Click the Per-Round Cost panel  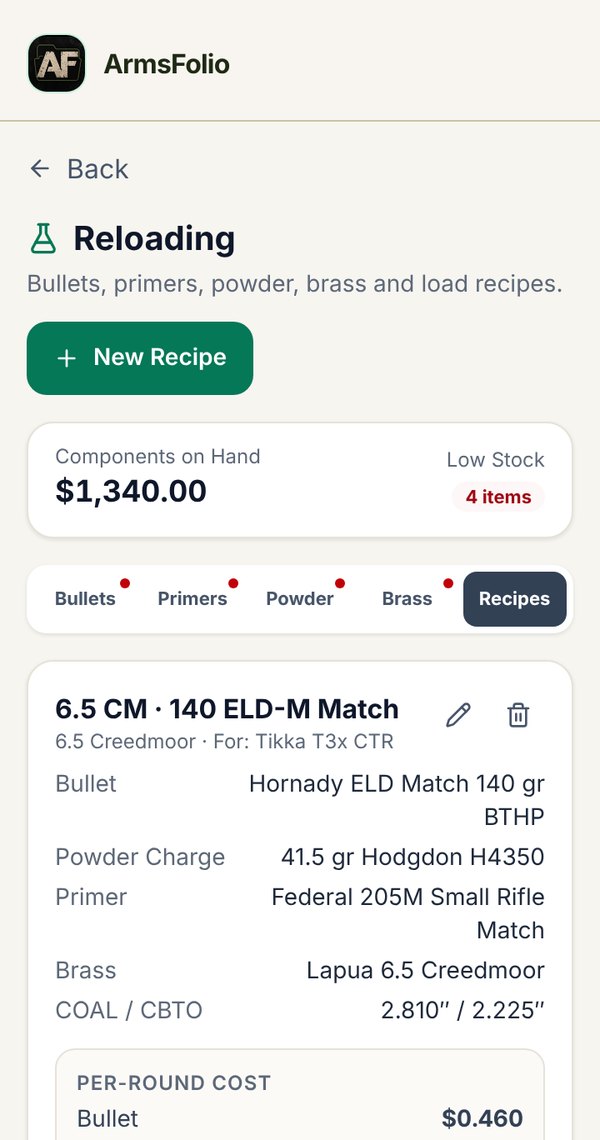tap(300, 1094)
